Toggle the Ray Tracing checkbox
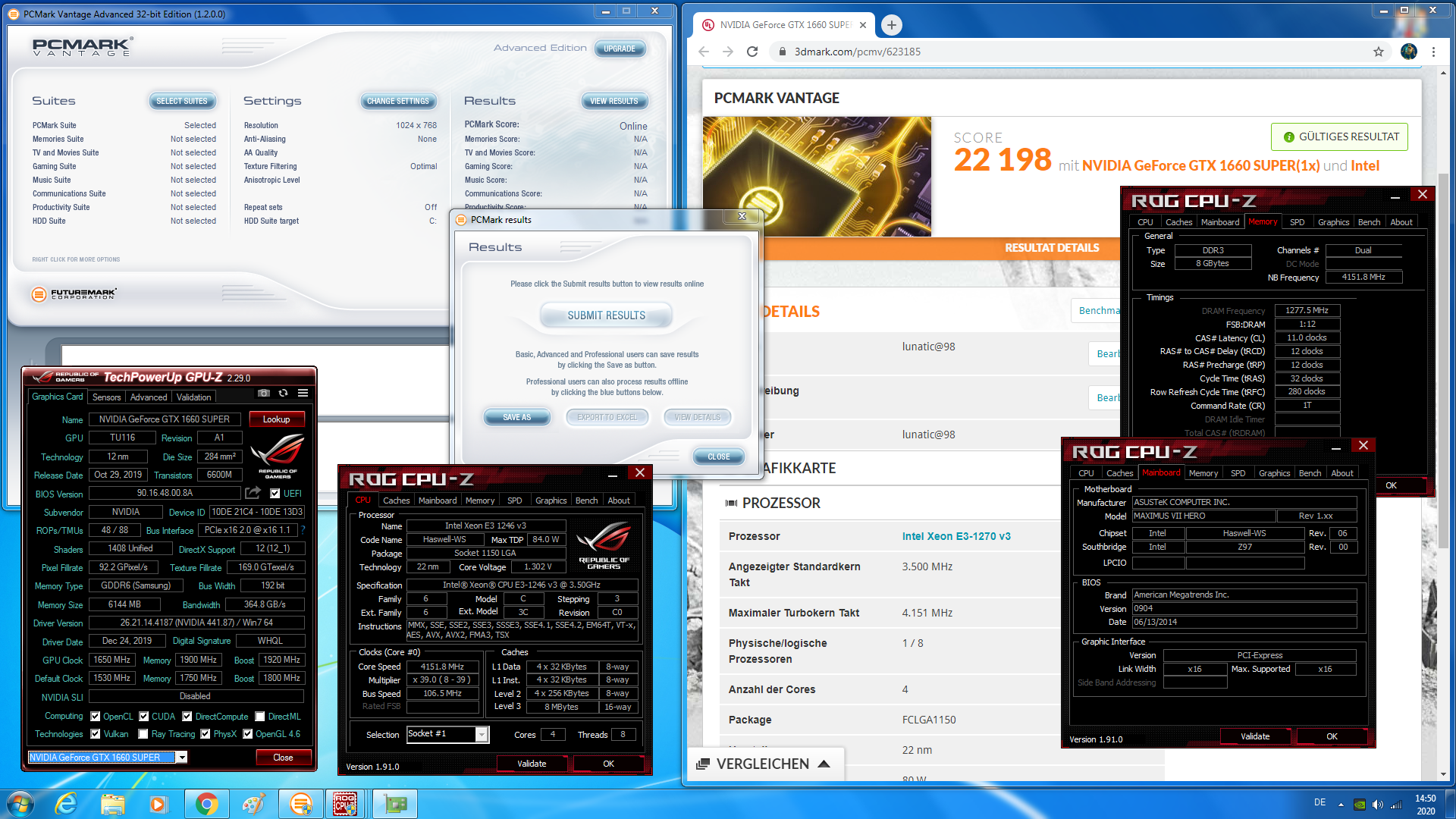Viewport: 1456px width, 819px height. [143, 733]
